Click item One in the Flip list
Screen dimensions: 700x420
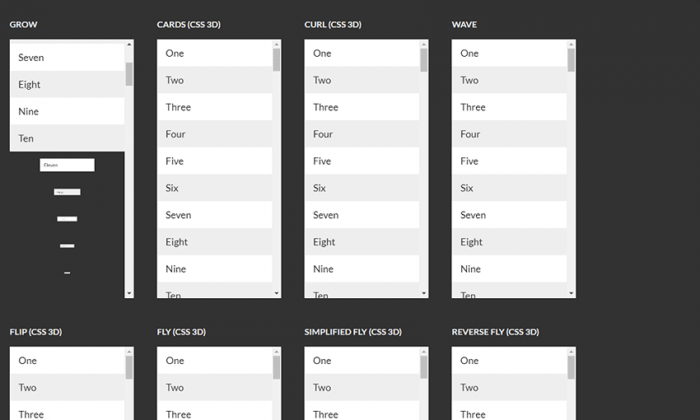coord(67,360)
